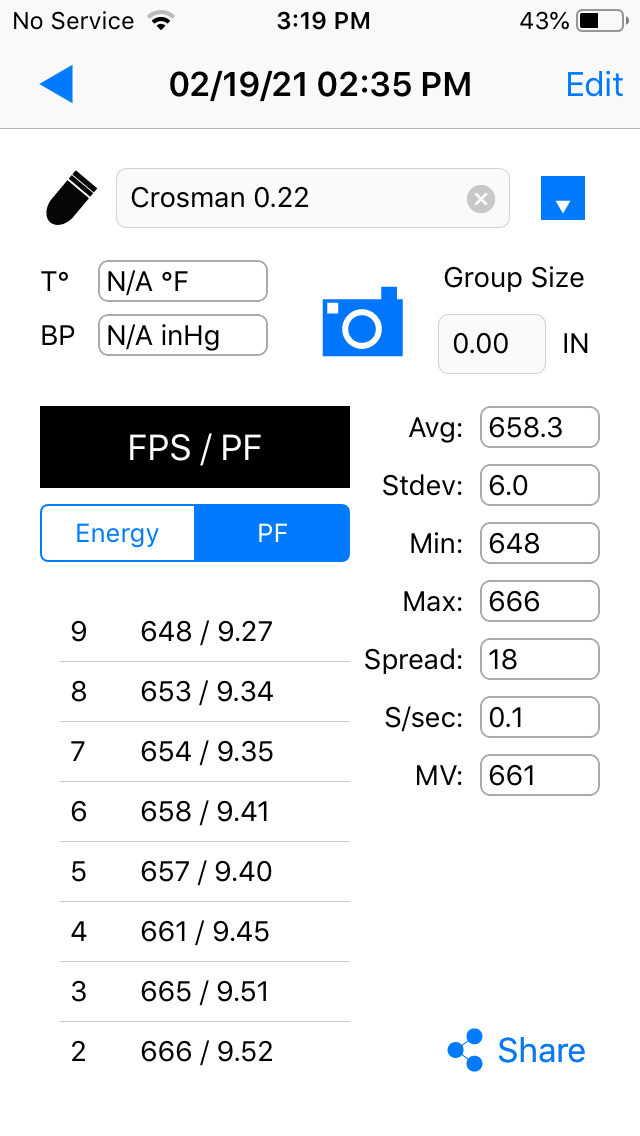
Task: Tap the Wi-Fi status icon
Action: (161, 21)
